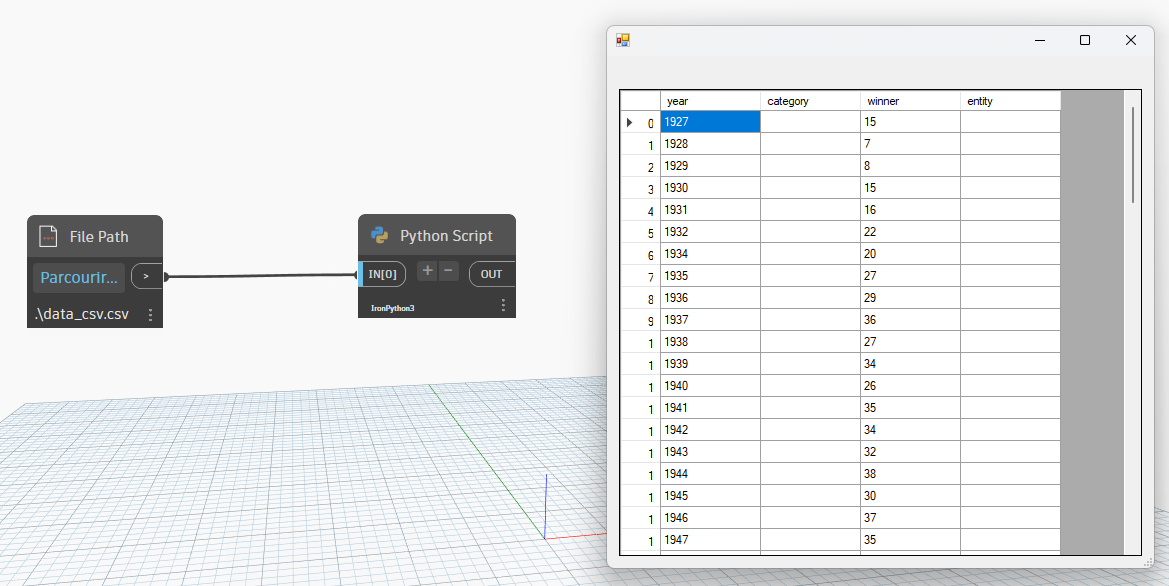This screenshot has height=586, width=1169.
Task: Select the year cell 1941
Action: pos(710,408)
